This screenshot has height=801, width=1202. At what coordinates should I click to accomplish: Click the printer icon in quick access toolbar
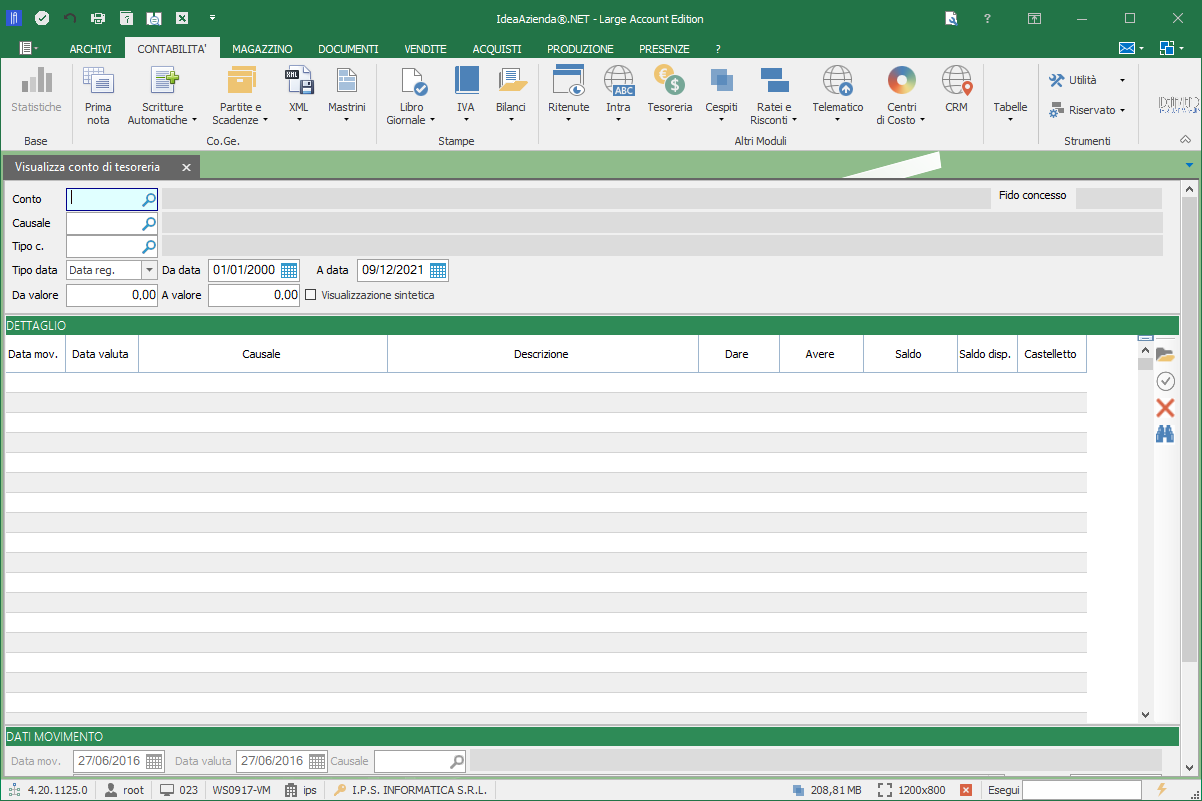(x=97, y=18)
